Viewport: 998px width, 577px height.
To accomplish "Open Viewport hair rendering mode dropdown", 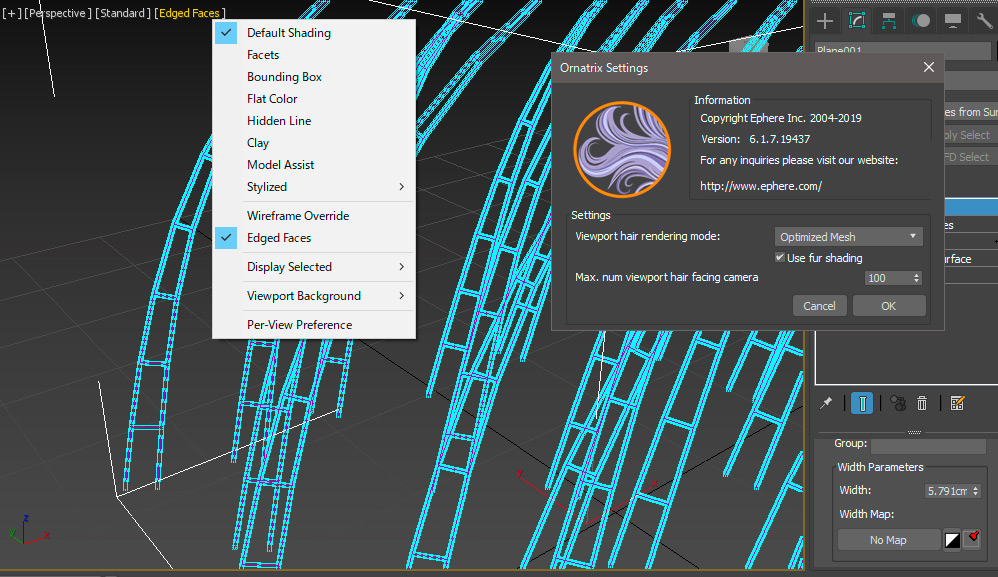I will [x=848, y=237].
